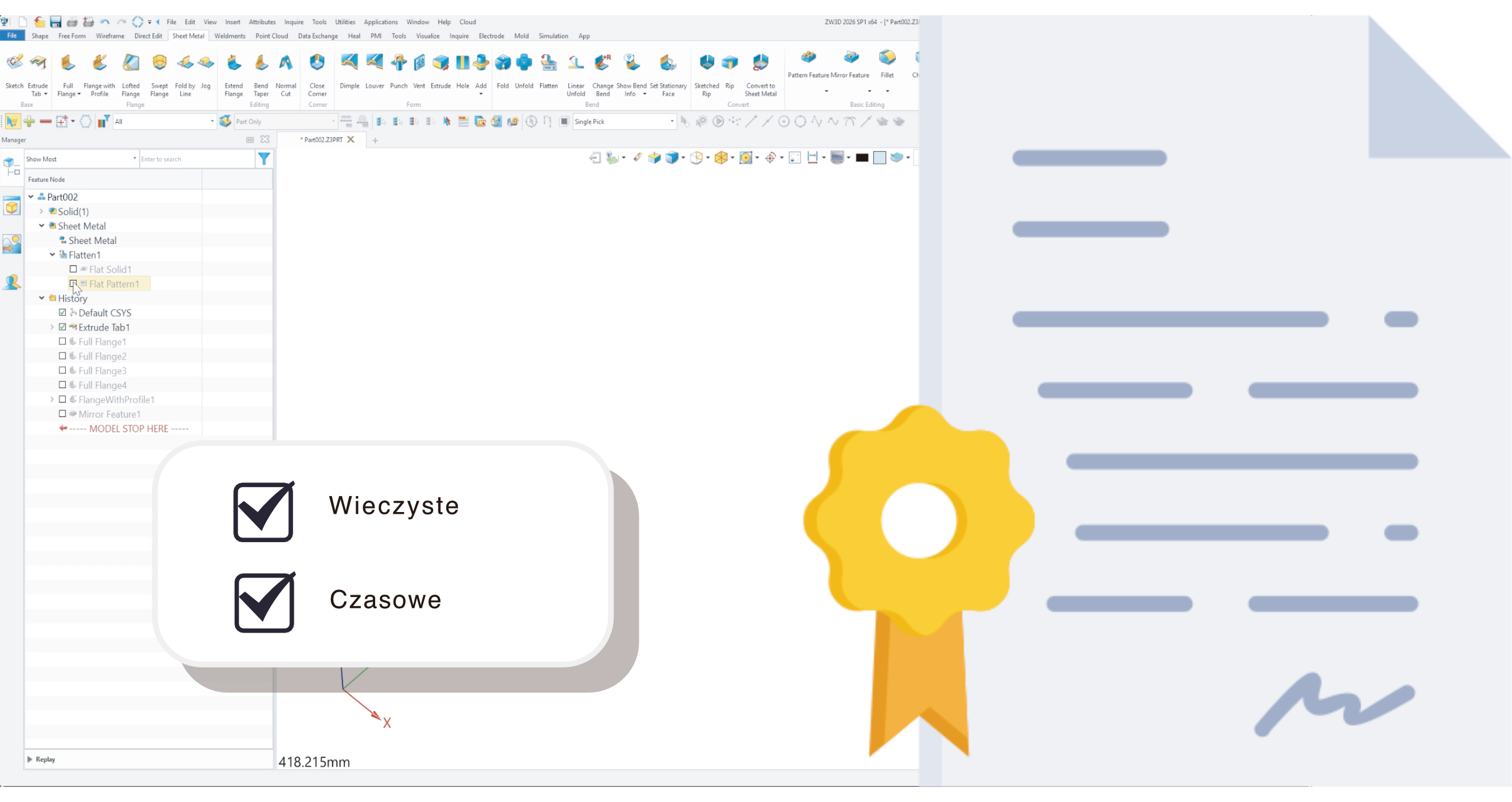This screenshot has height=802, width=1512.
Task: Click the black background color swatch
Action: point(862,158)
